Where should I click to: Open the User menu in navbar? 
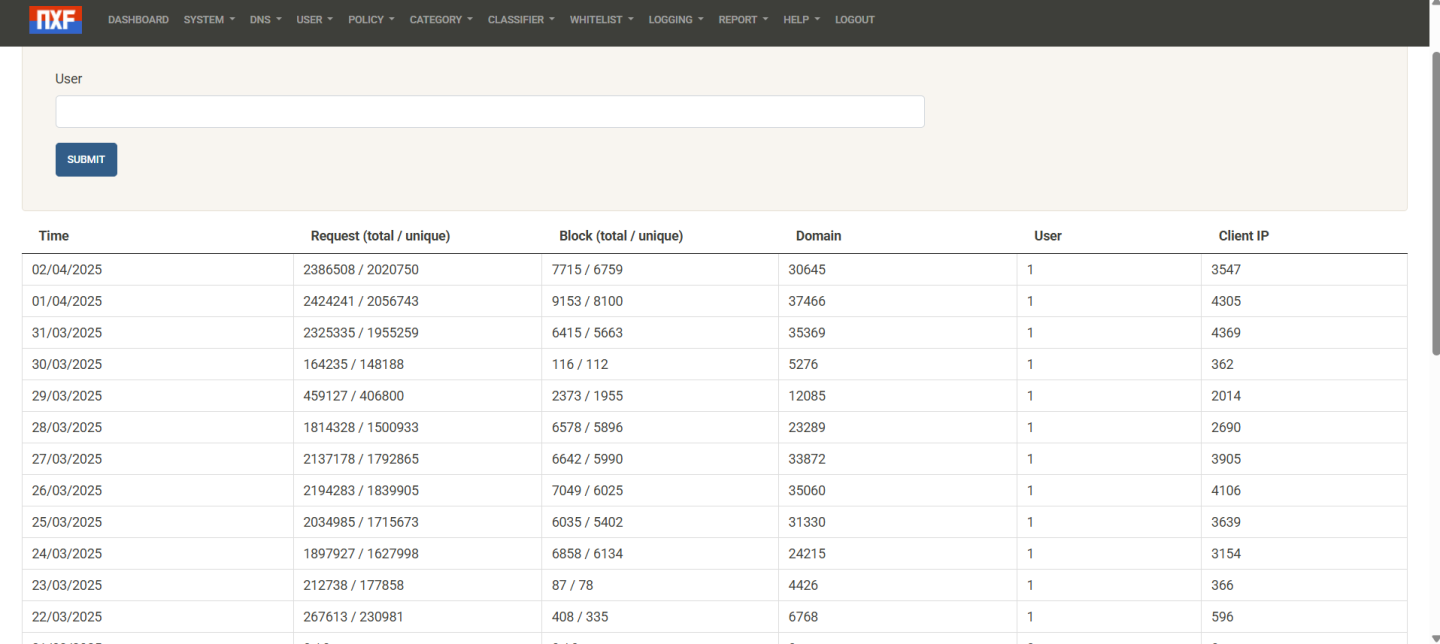click(314, 20)
